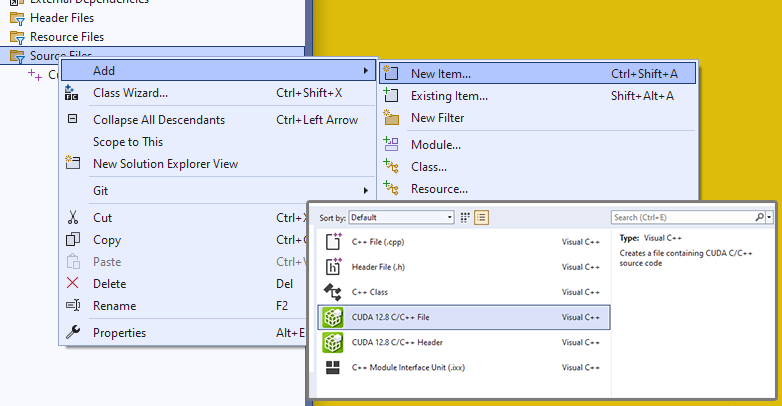Viewport: 782px width, 406px height.
Task: Select the C++ Class template icon
Action: coord(333,292)
